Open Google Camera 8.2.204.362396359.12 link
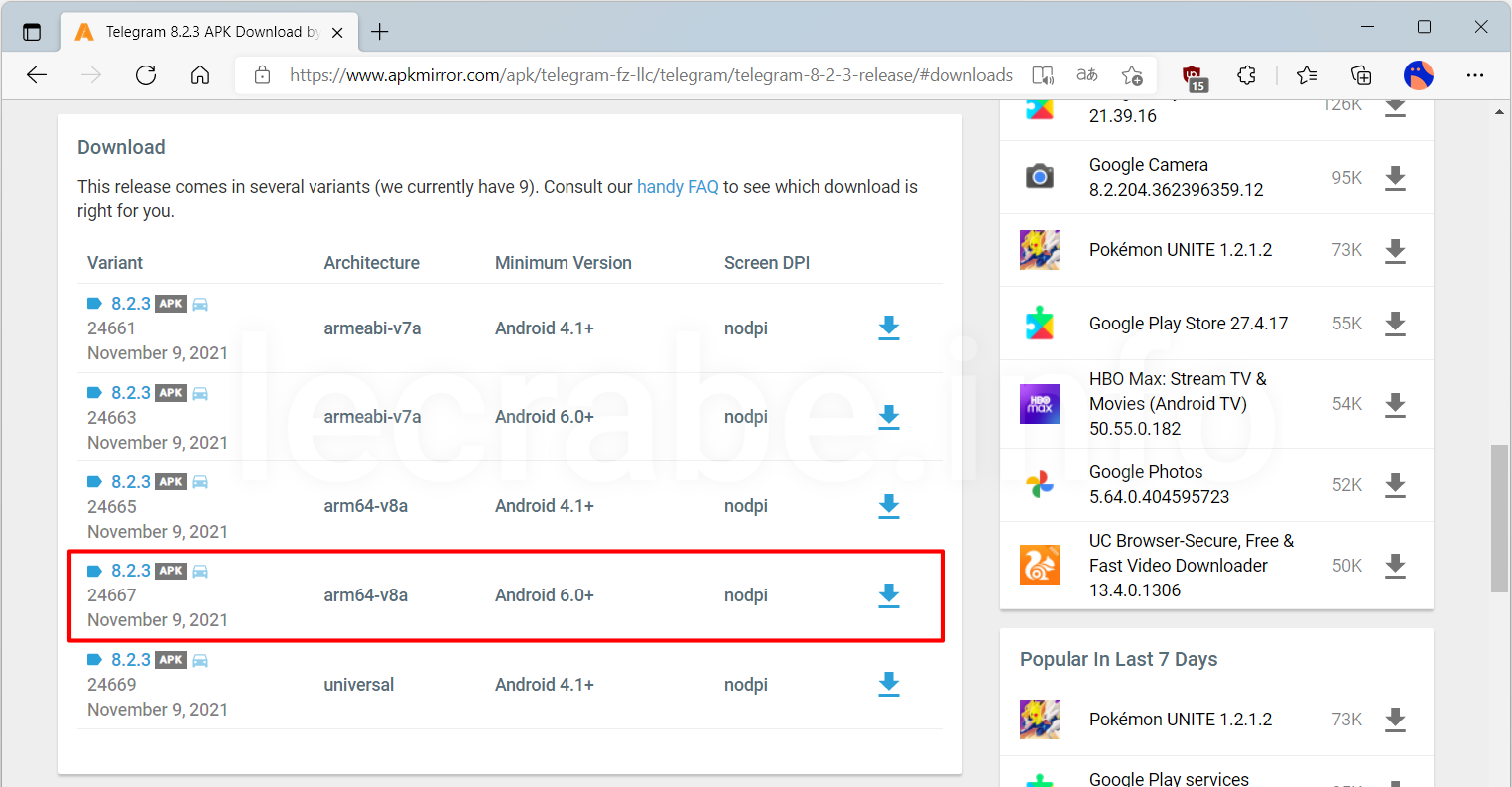1512x787 pixels. pyautogui.click(x=1176, y=177)
